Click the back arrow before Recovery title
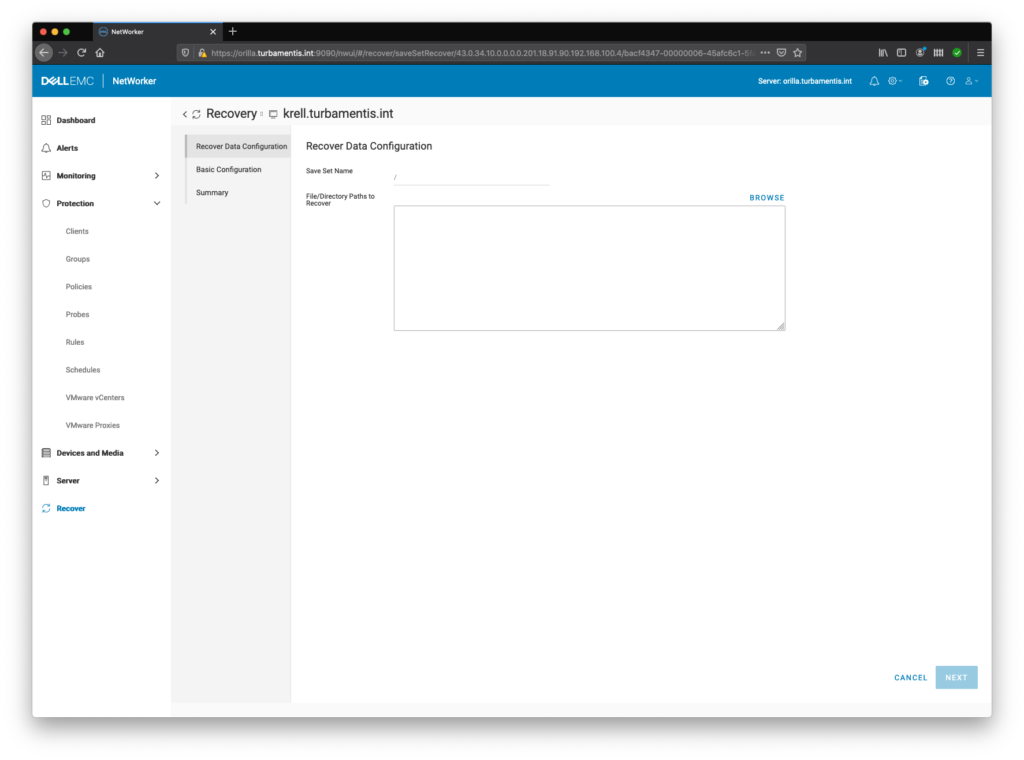1024x760 pixels. click(184, 114)
